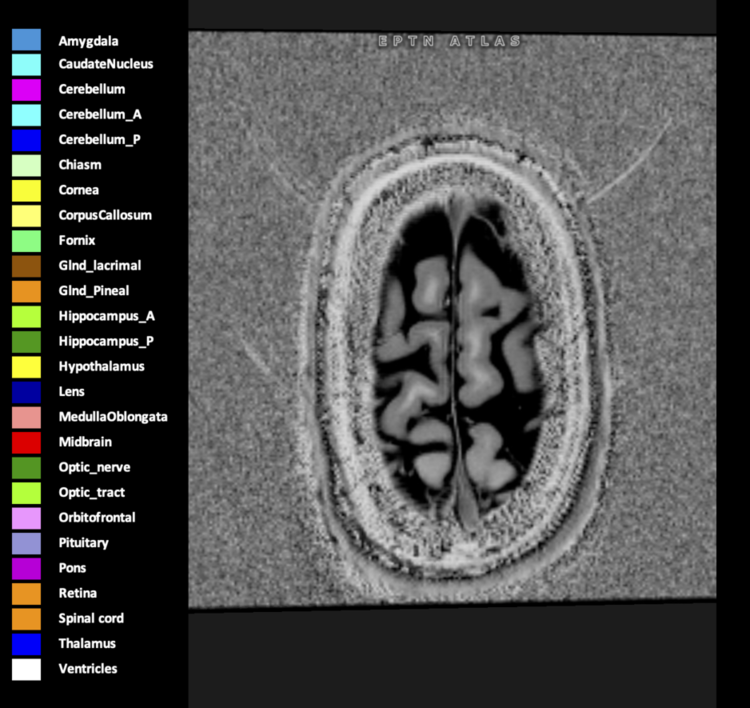Select the Orbitofrontal label
750x708 pixels.
[97, 517]
